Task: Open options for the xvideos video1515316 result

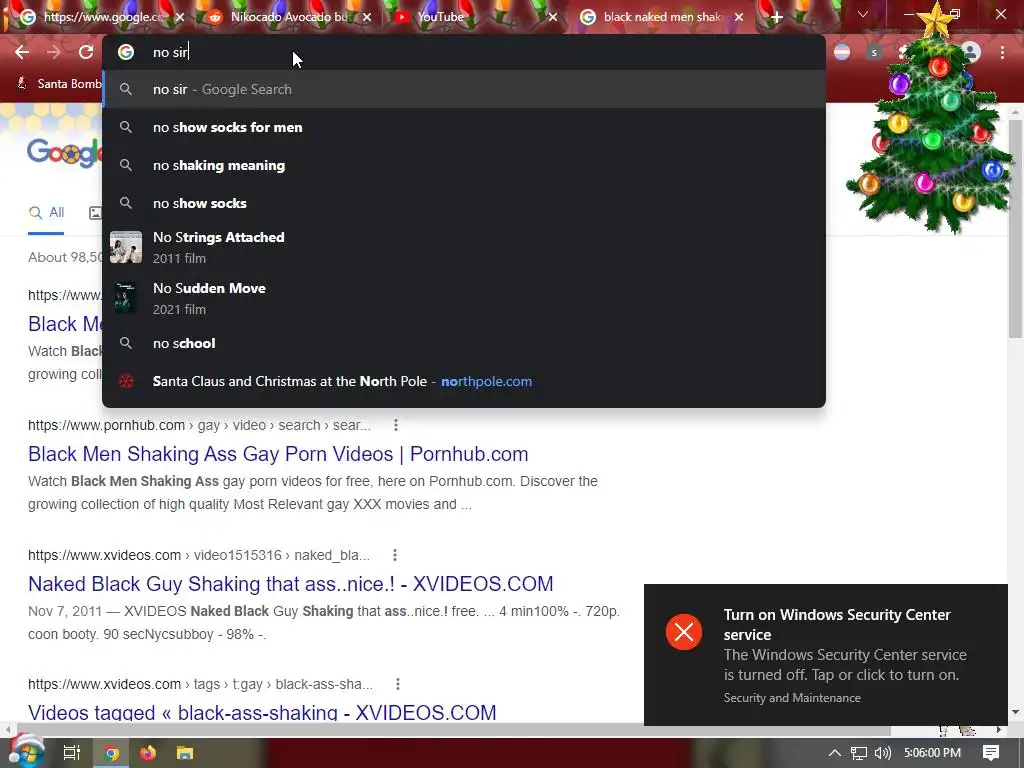Action: pos(394,555)
